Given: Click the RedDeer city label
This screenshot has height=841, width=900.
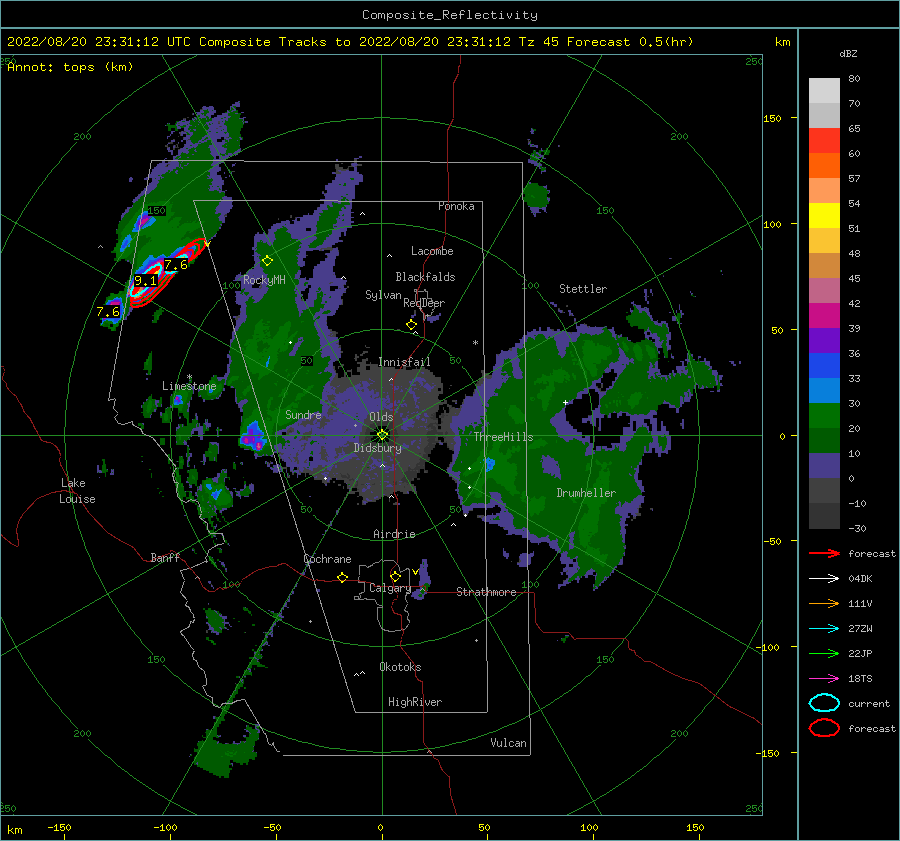Looking at the screenshot, I should (424, 303).
